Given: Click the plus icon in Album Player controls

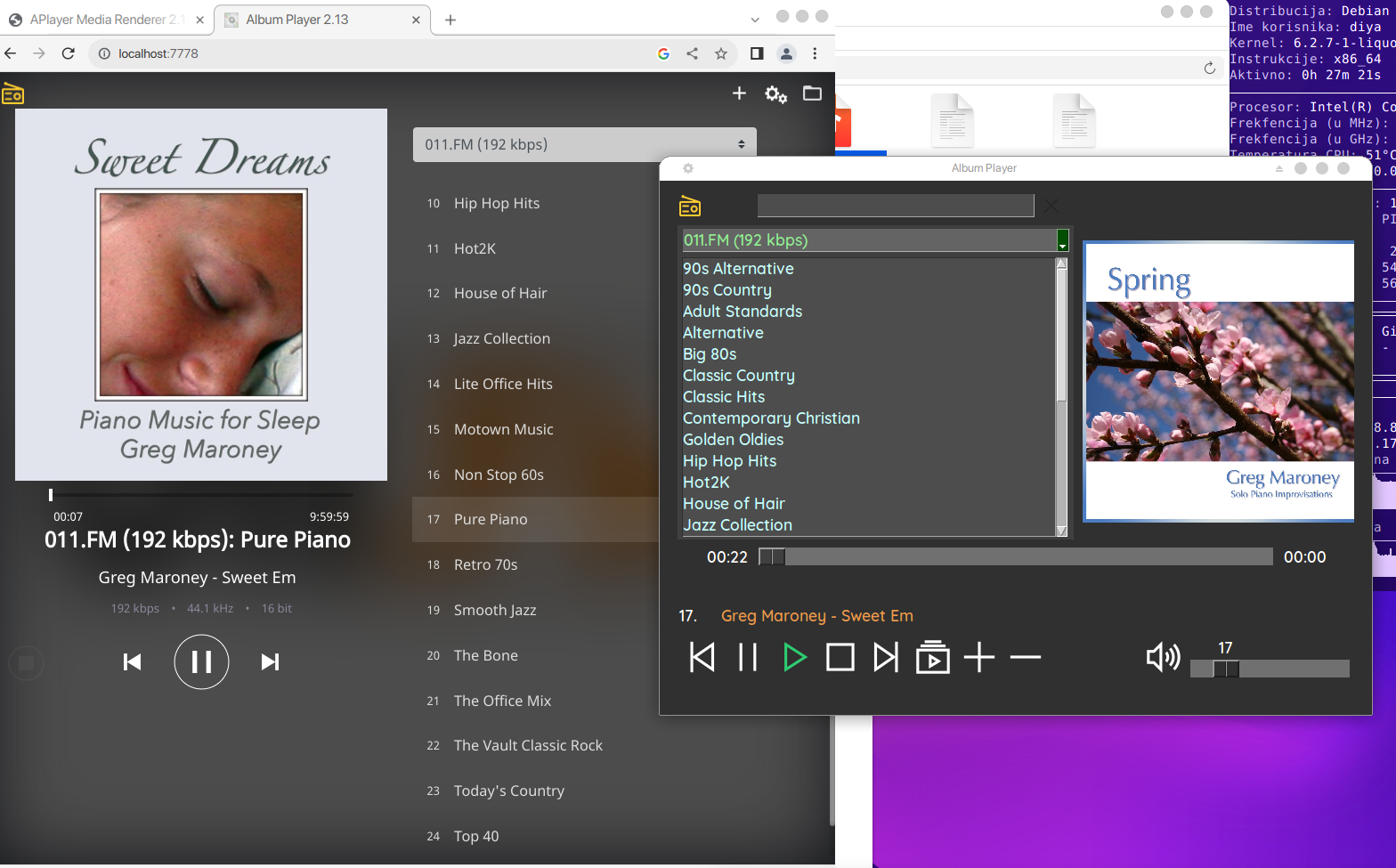Looking at the screenshot, I should pyautogui.click(x=979, y=658).
